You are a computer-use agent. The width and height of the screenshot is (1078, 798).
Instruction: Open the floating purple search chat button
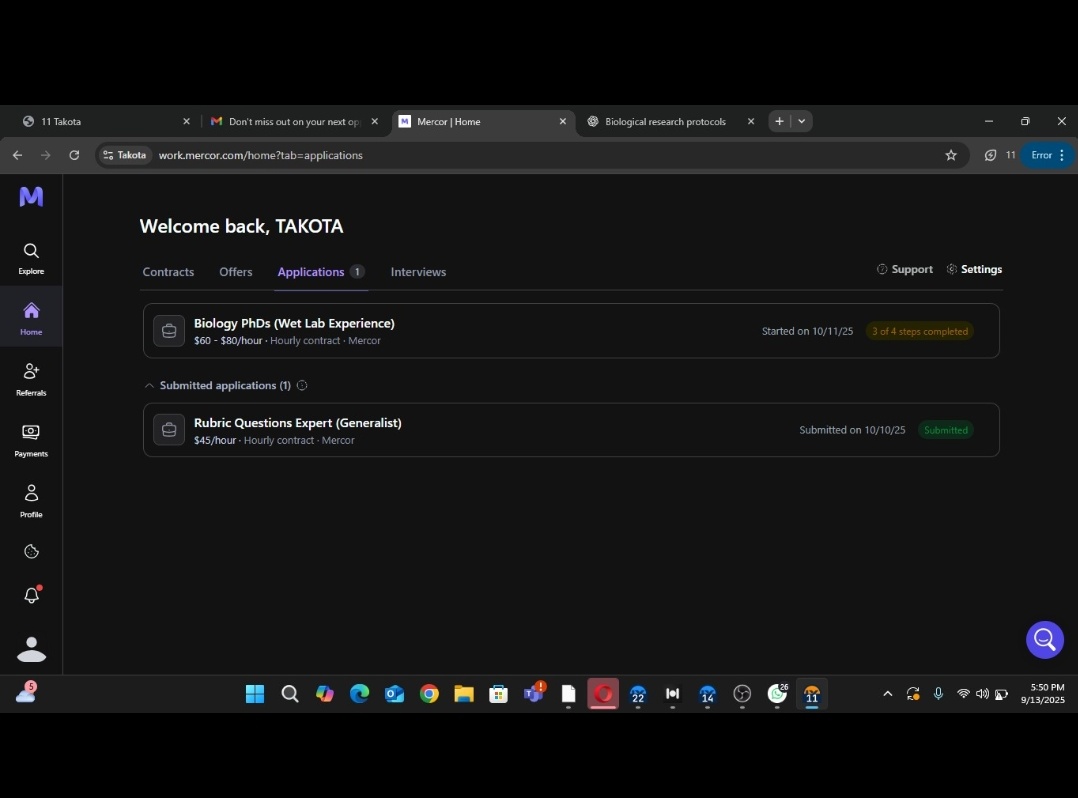[x=1044, y=640]
